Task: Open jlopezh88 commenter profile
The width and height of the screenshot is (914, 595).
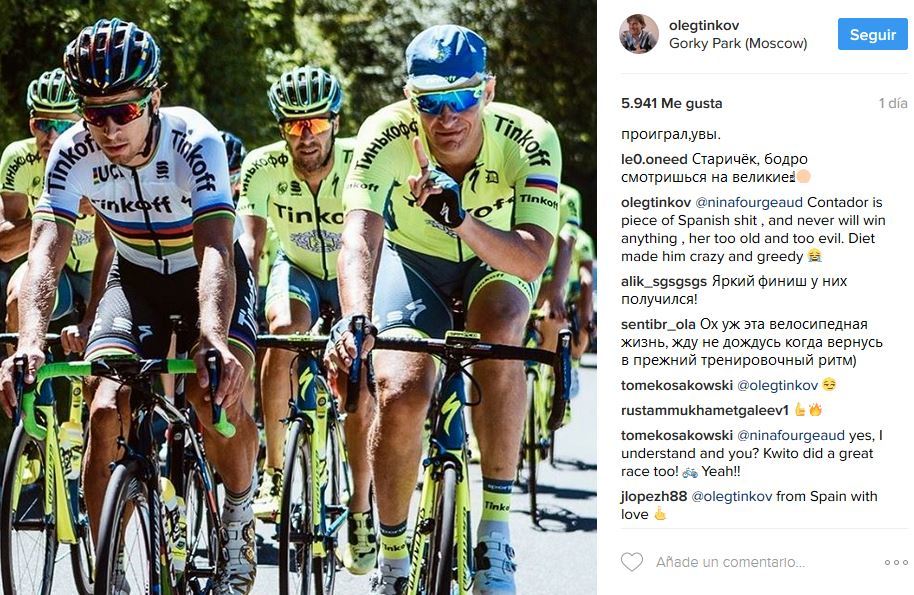Action: click(x=654, y=497)
